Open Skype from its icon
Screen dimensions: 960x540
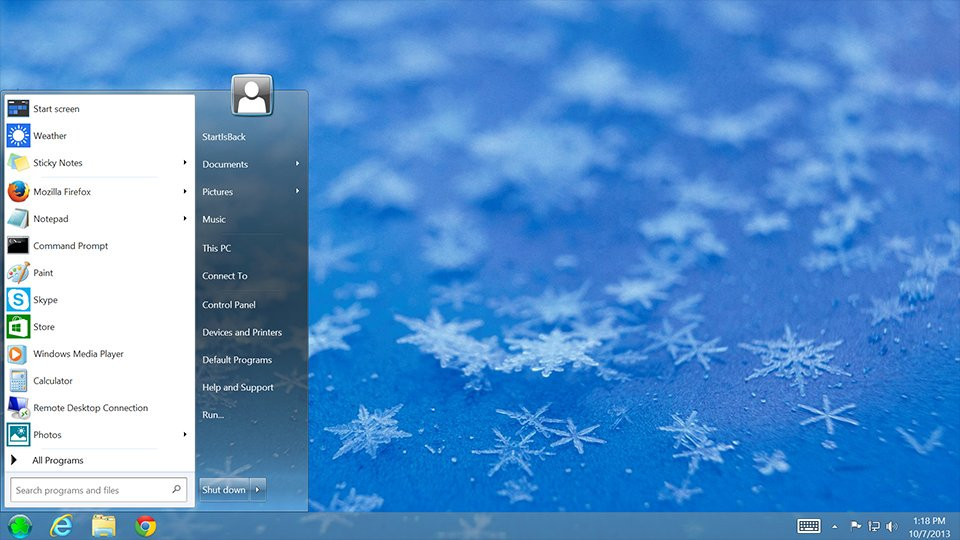pos(18,299)
